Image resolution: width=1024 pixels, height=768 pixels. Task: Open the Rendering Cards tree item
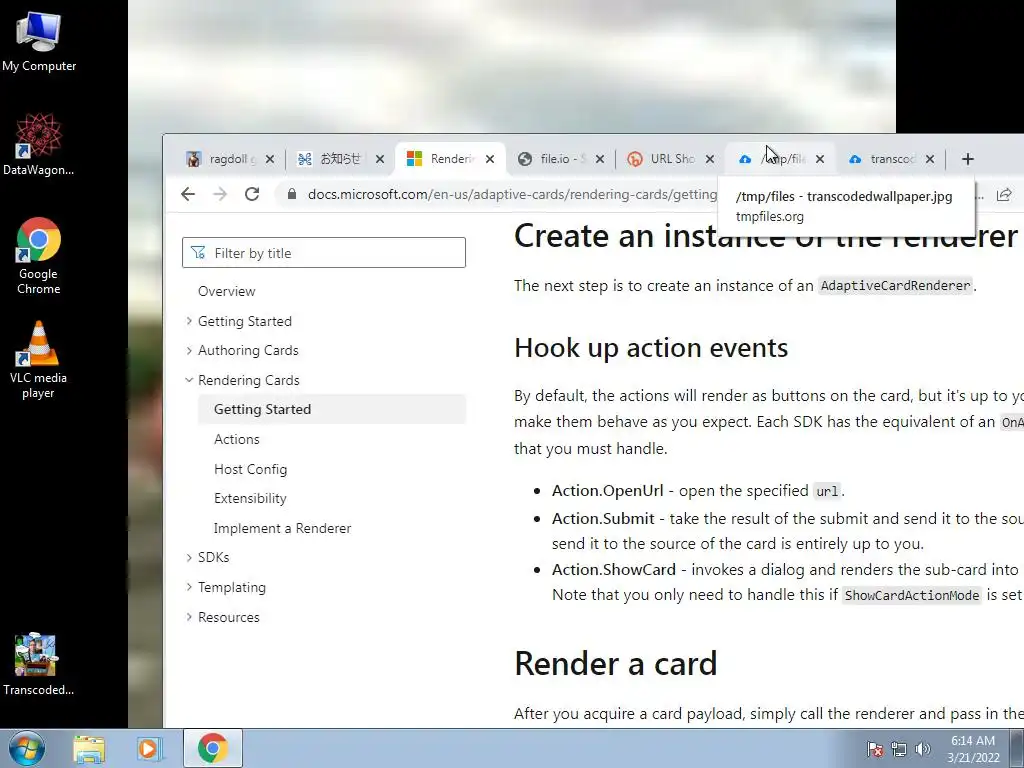tap(249, 380)
